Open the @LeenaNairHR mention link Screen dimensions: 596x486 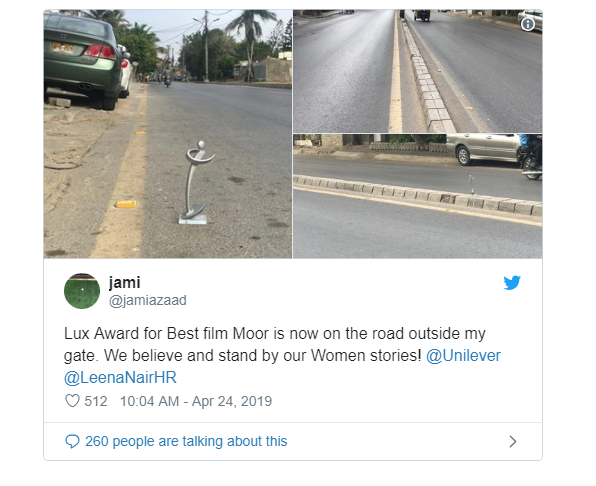[120, 378]
